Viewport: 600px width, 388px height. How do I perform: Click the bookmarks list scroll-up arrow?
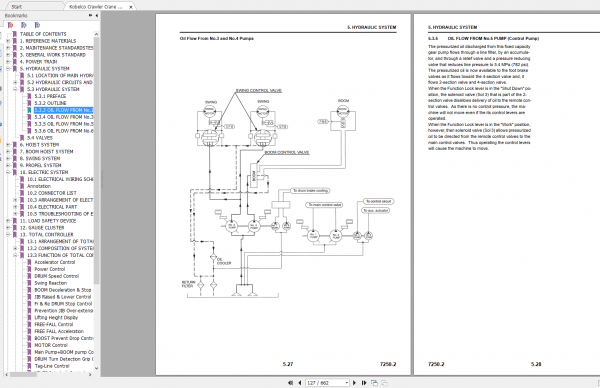pyautogui.click(x=96, y=34)
